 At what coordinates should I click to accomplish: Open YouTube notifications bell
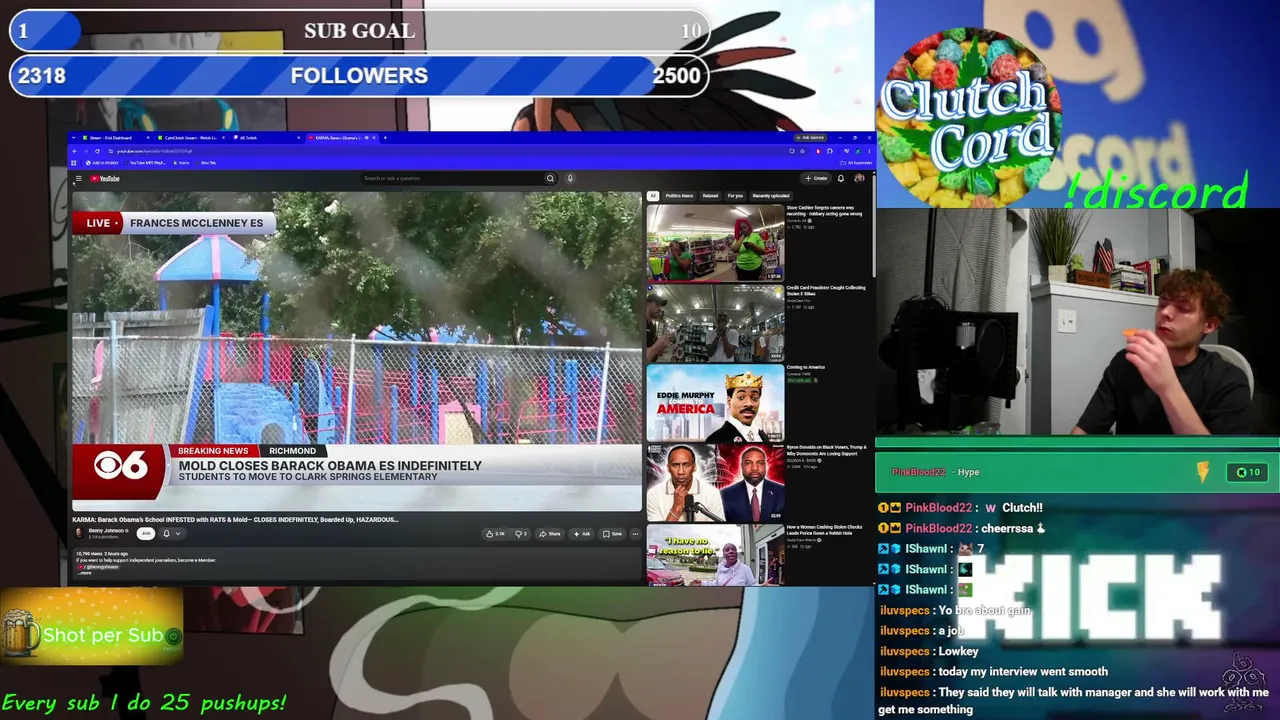tap(841, 179)
